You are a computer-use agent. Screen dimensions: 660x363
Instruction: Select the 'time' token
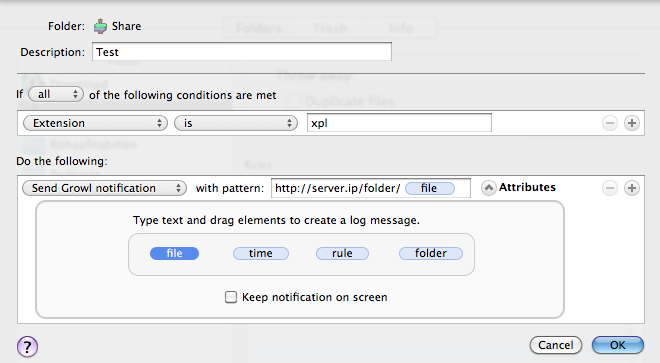[x=261, y=254]
